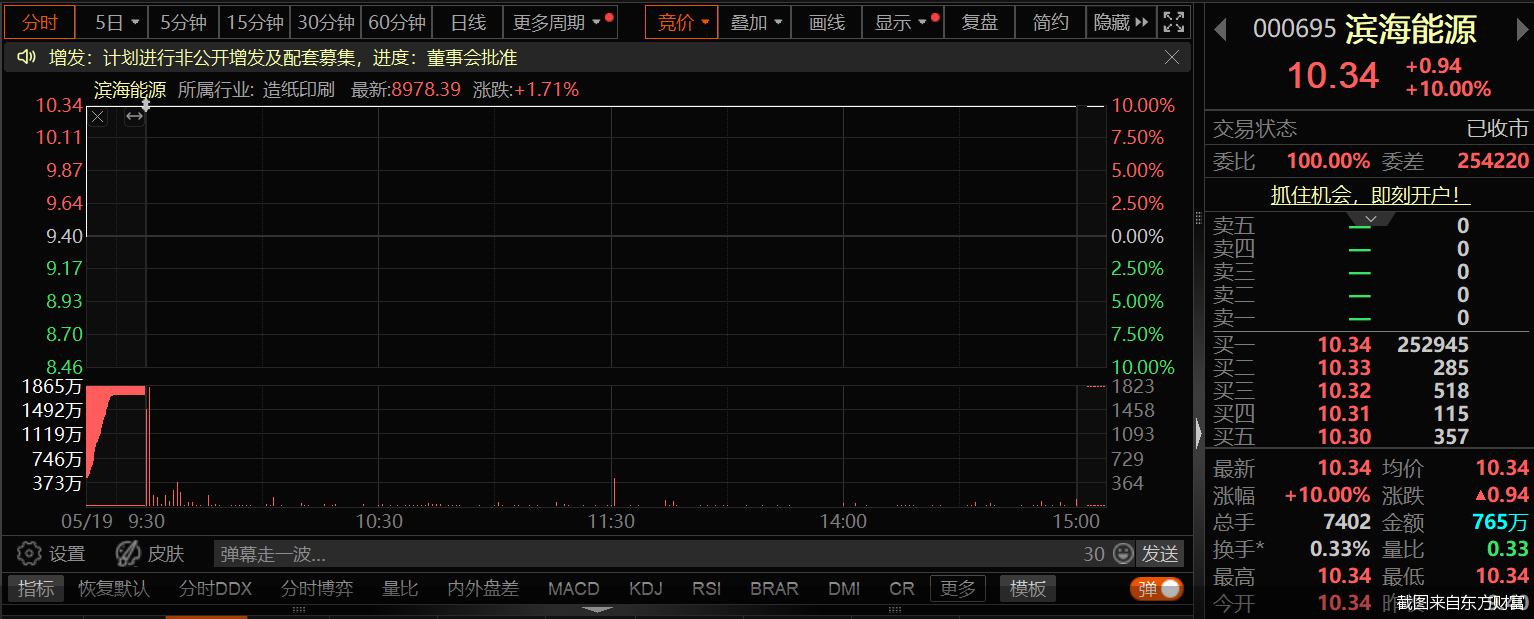The width and height of the screenshot is (1534, 619).
Task: Select the 量比 indicator
Action: (x=400, y=589)
